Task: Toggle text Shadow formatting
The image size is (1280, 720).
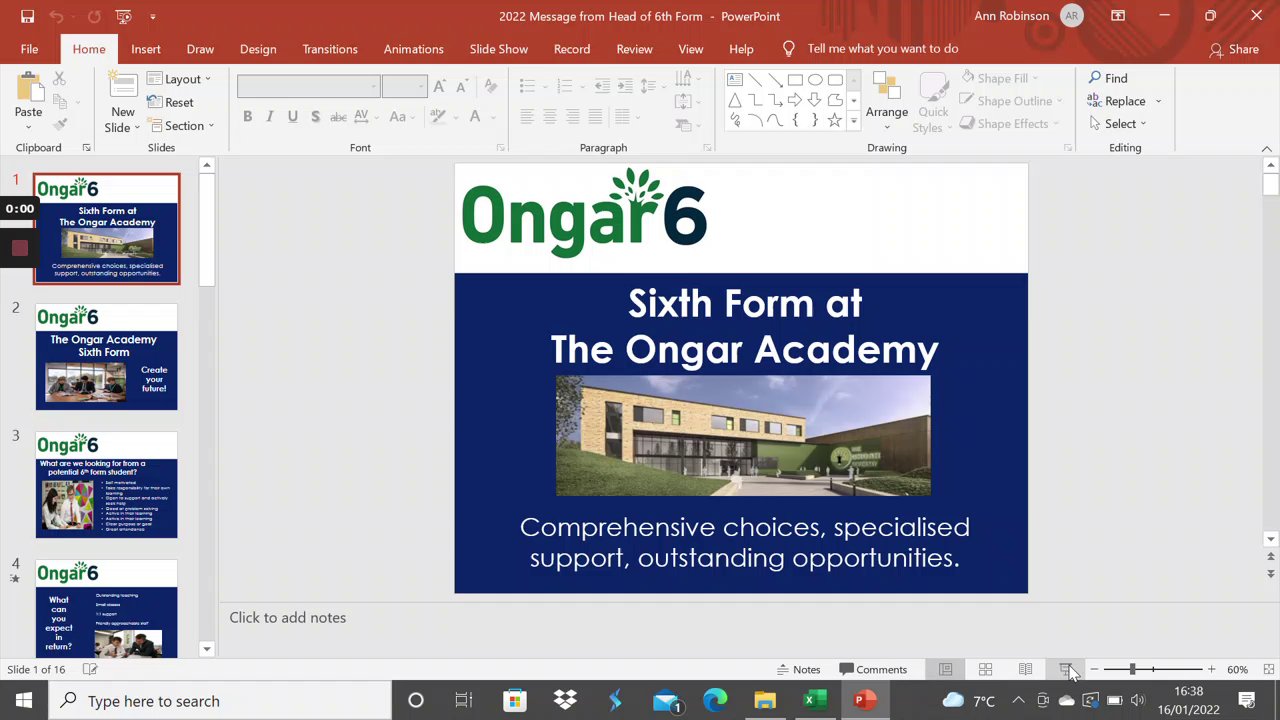Action: pos(315,116)
